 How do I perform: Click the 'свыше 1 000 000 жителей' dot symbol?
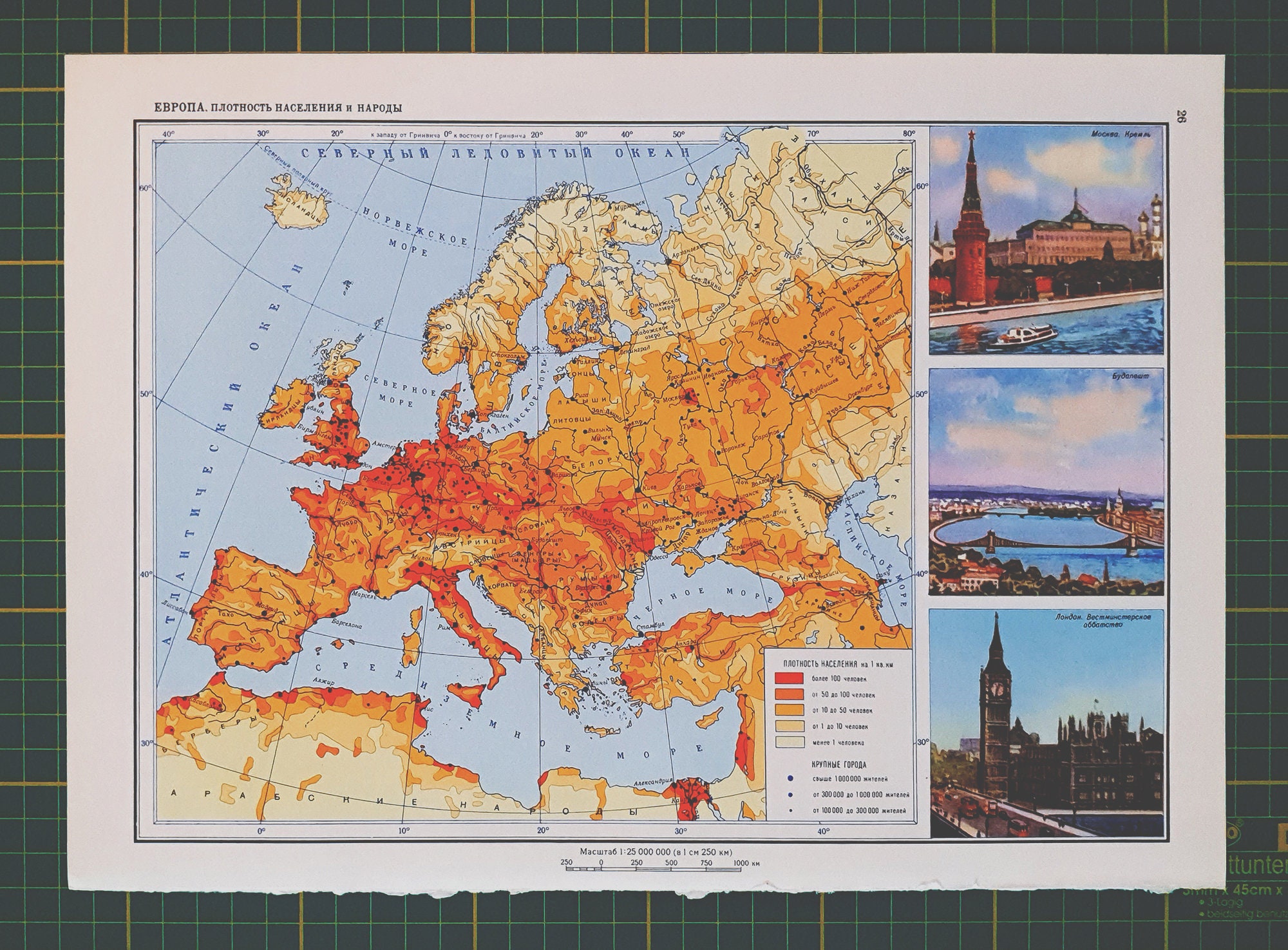click(790, 779)
